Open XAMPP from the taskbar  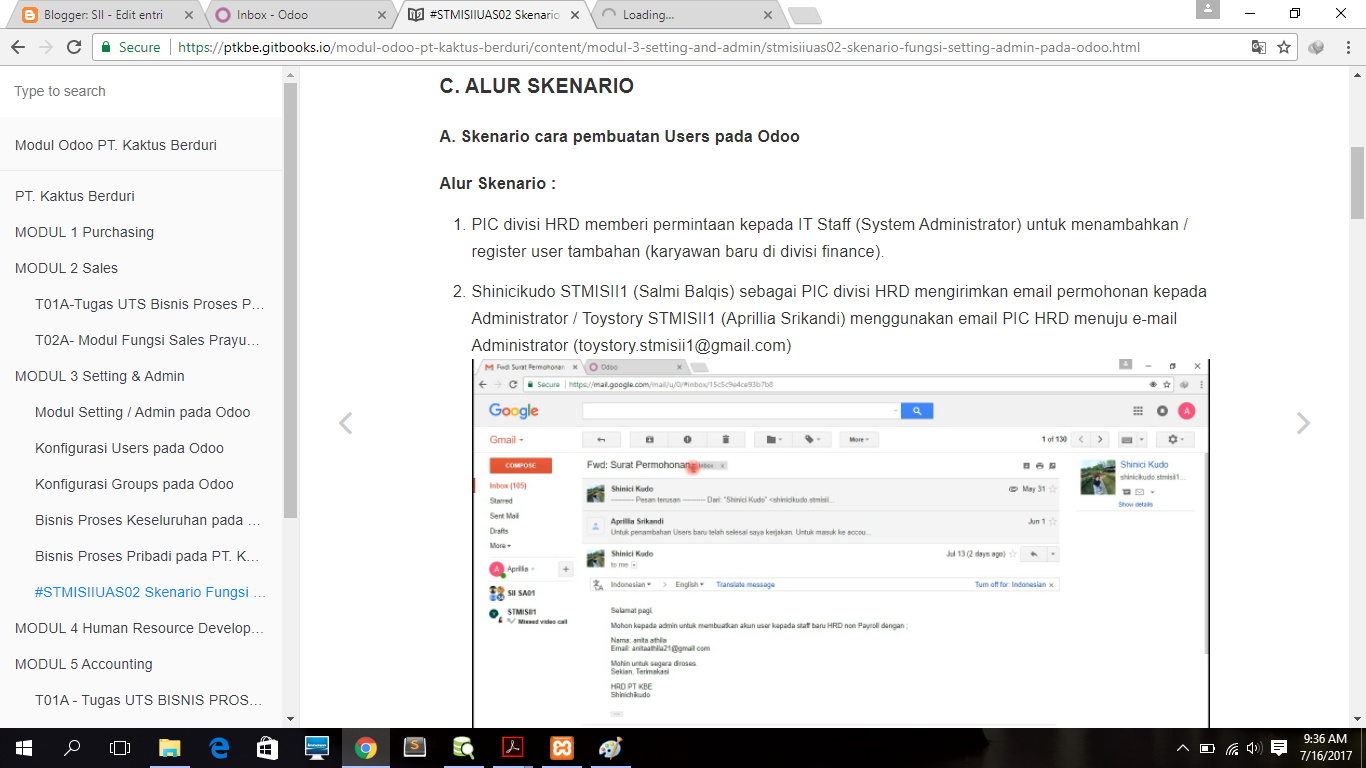561,747
